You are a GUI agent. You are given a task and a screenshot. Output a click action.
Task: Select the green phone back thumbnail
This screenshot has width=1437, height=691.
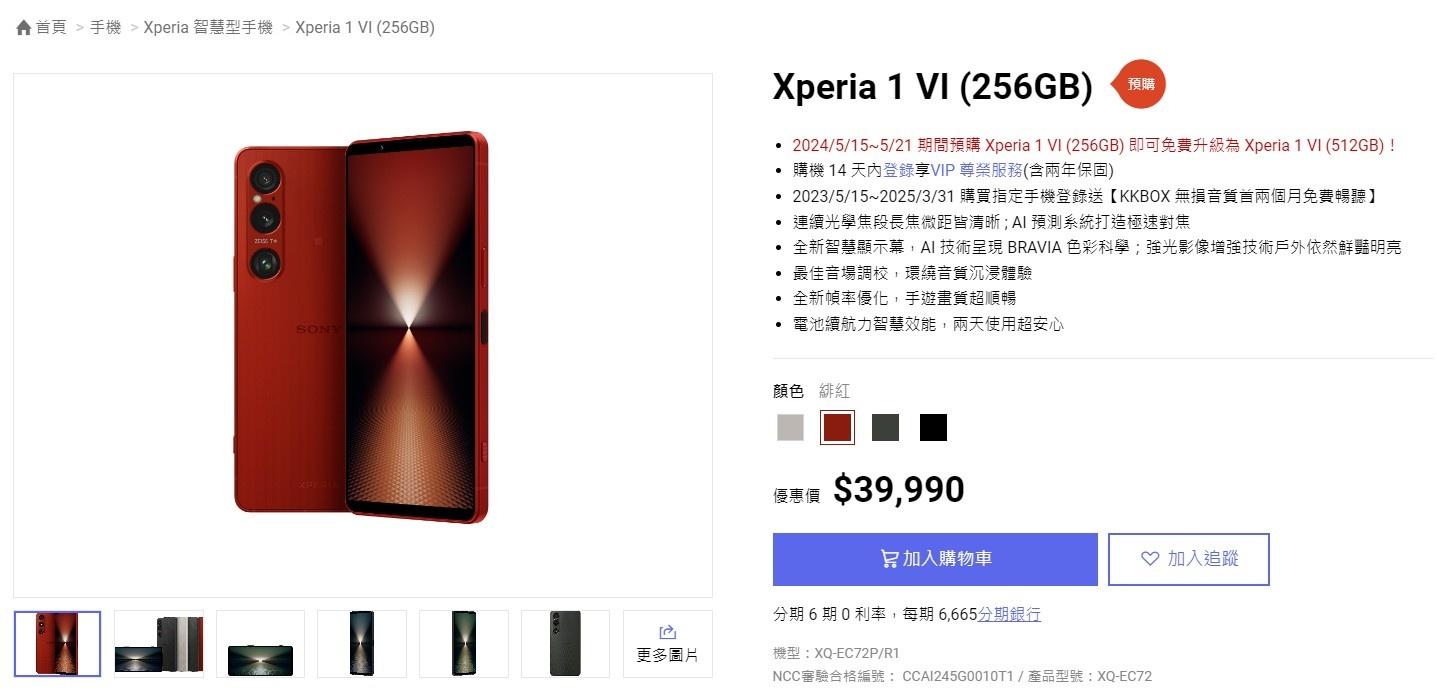[565, 644]
